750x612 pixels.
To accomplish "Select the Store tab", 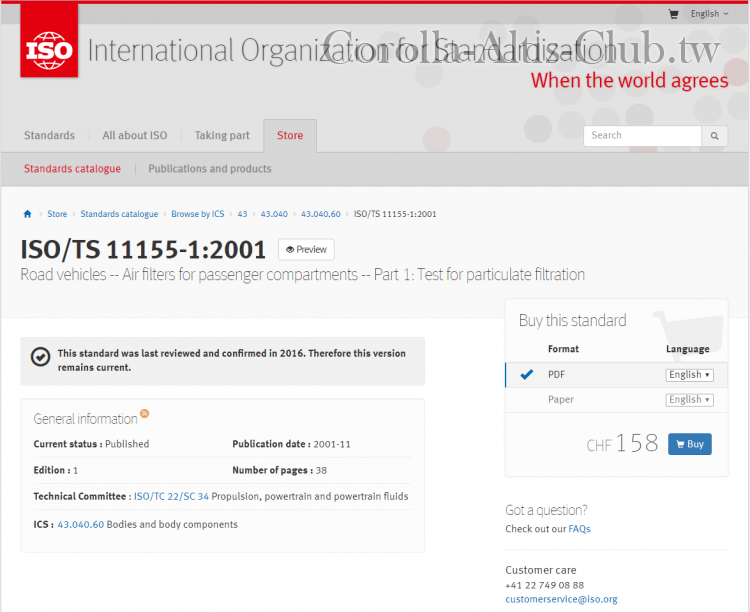I will 290,135.
